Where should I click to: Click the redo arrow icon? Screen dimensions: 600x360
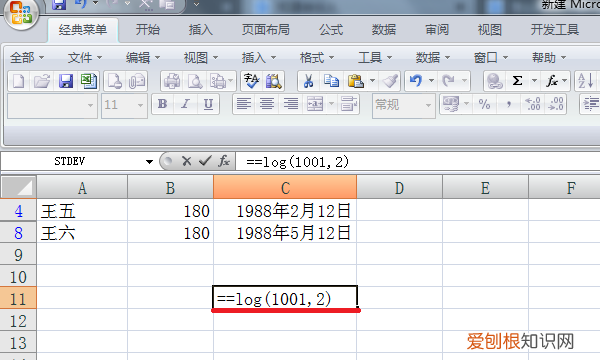[x=448, y=81]
